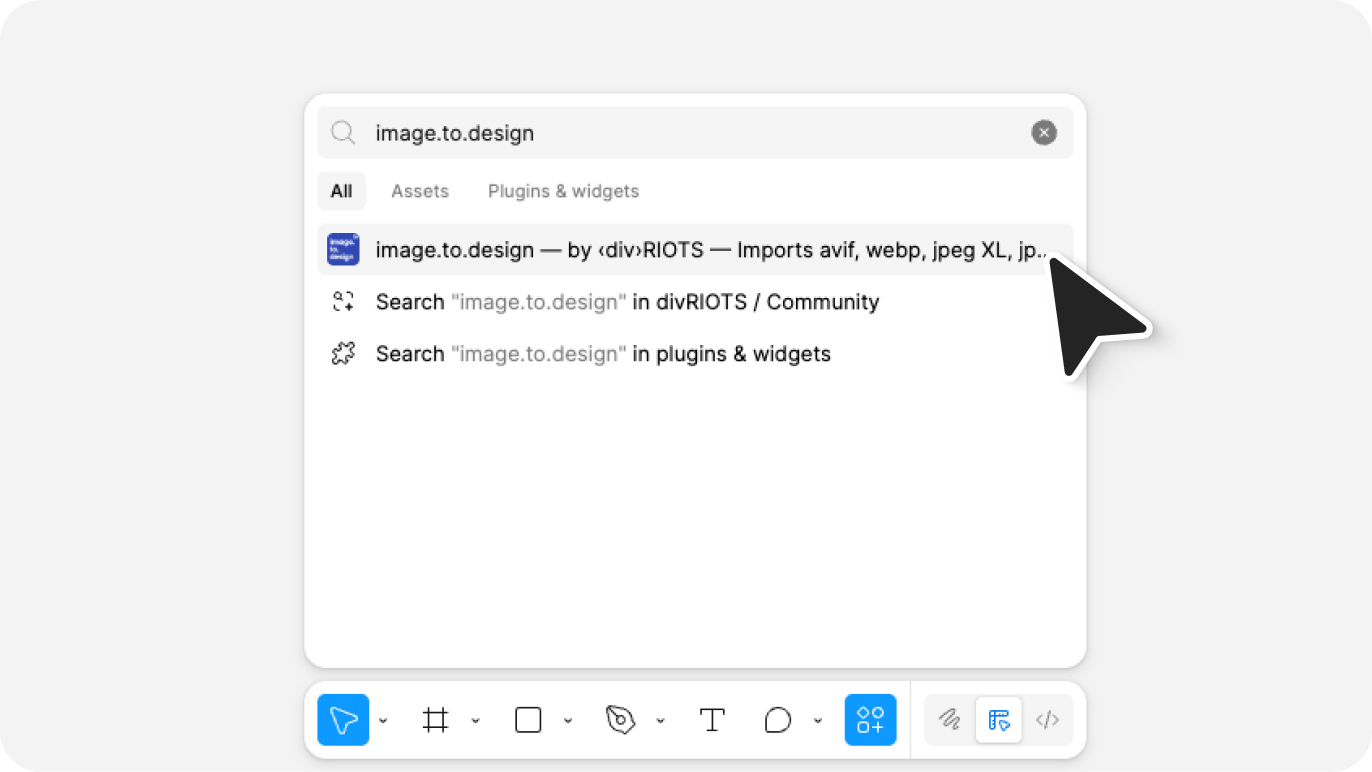This screenshot has height=772, width=1372.
Task: Select the Comment tool
Action: tap(777, 720)
